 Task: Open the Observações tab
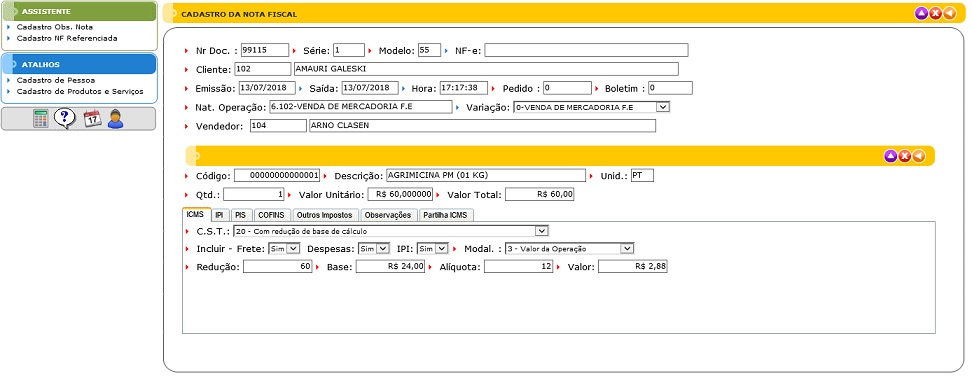[x=387, y=215]
